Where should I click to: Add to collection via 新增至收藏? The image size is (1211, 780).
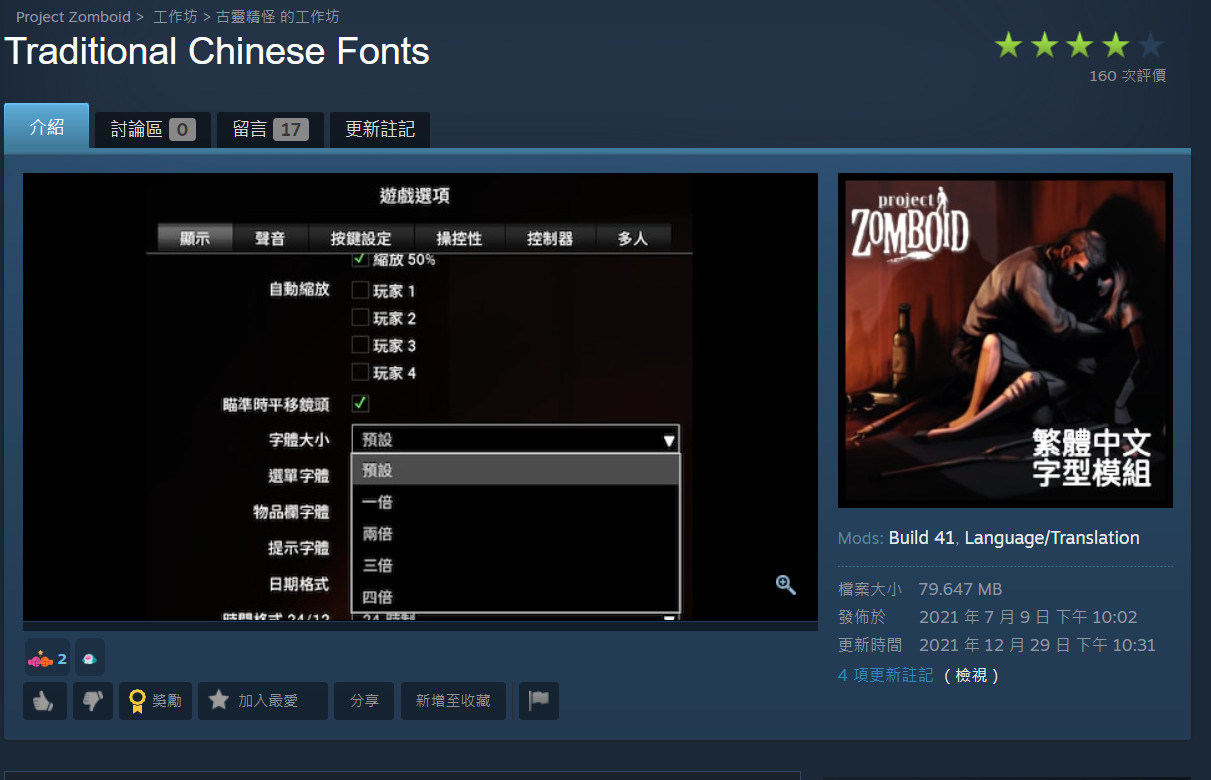(453, 701)
